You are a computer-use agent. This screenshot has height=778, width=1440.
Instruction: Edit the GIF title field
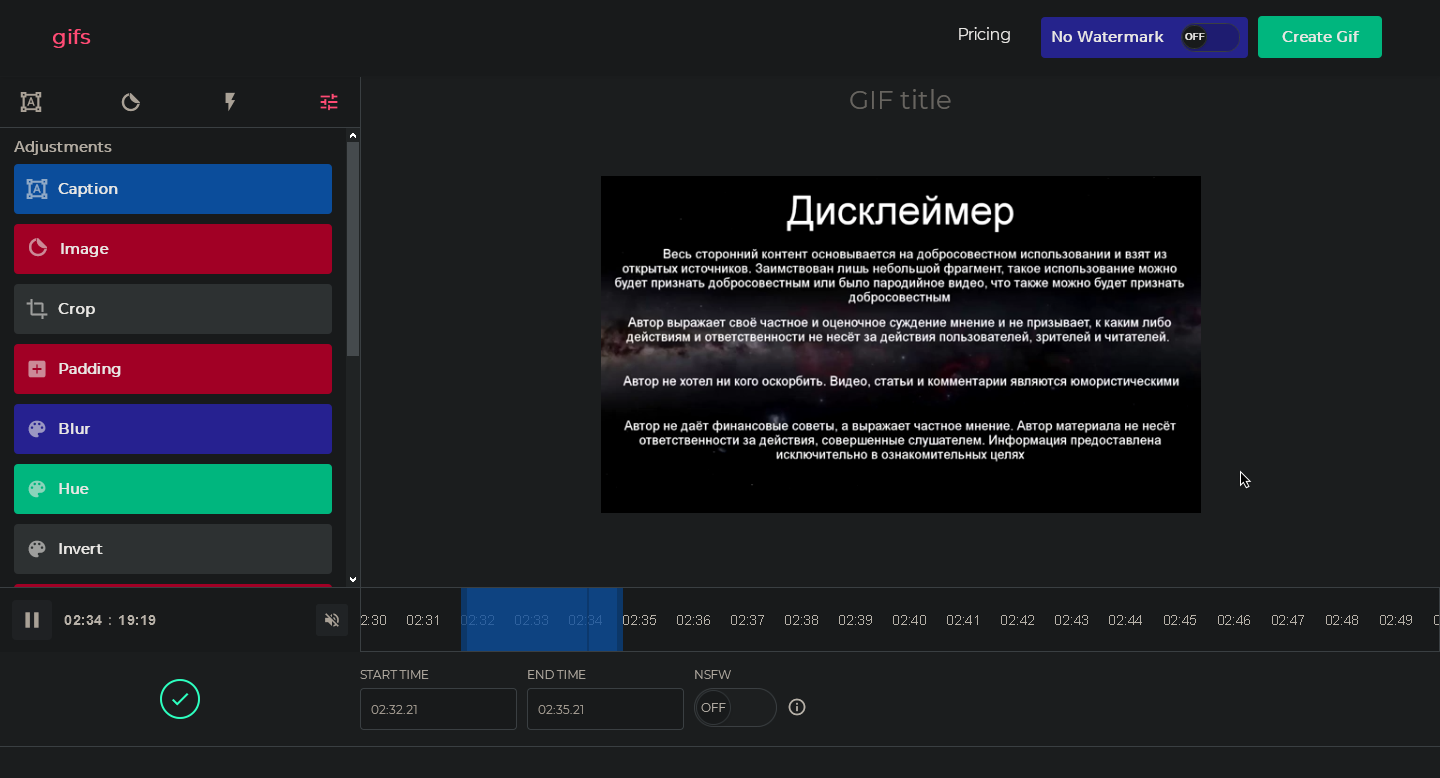900,100
